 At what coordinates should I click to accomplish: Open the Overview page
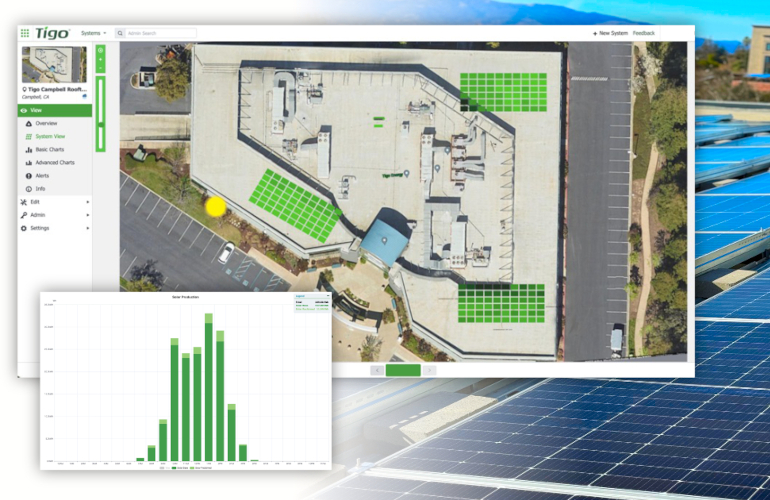(x=46, y=123)
